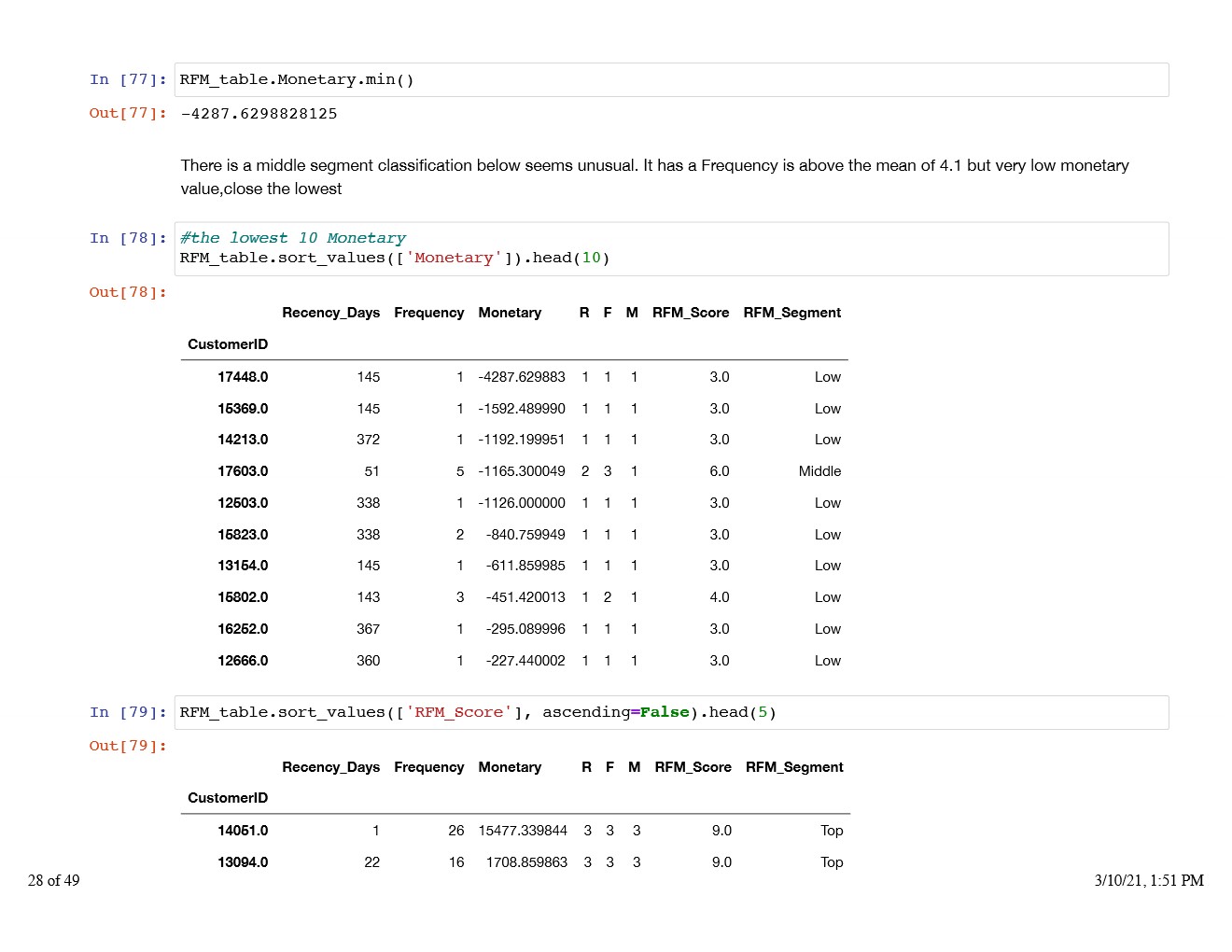Click the In [77] code cell
The height and width of the screenshot is (952, 1232).
[670, 80]
